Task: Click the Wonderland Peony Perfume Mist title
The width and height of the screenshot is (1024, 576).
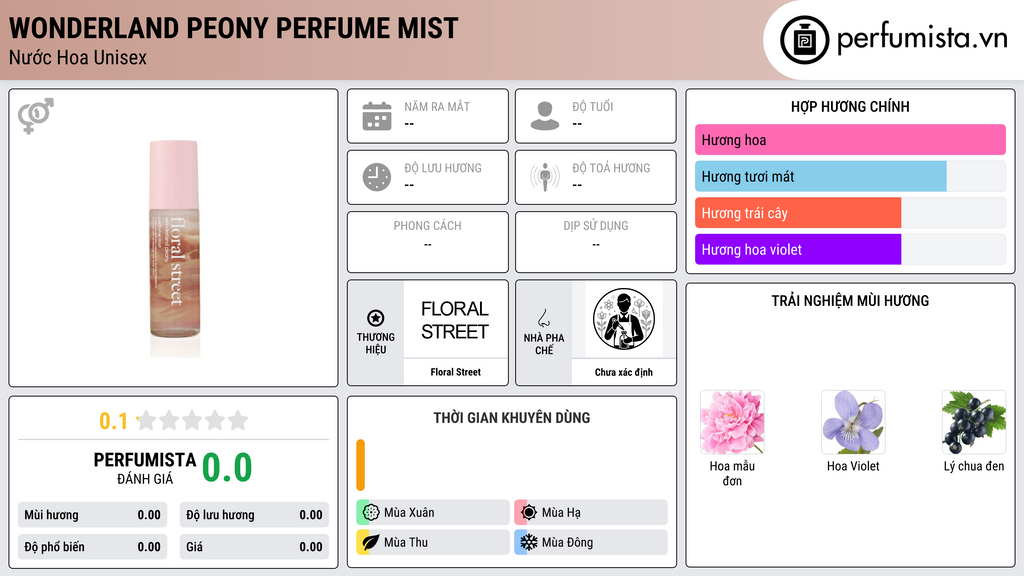Action: pyautogui.click(x=233, y=28)
